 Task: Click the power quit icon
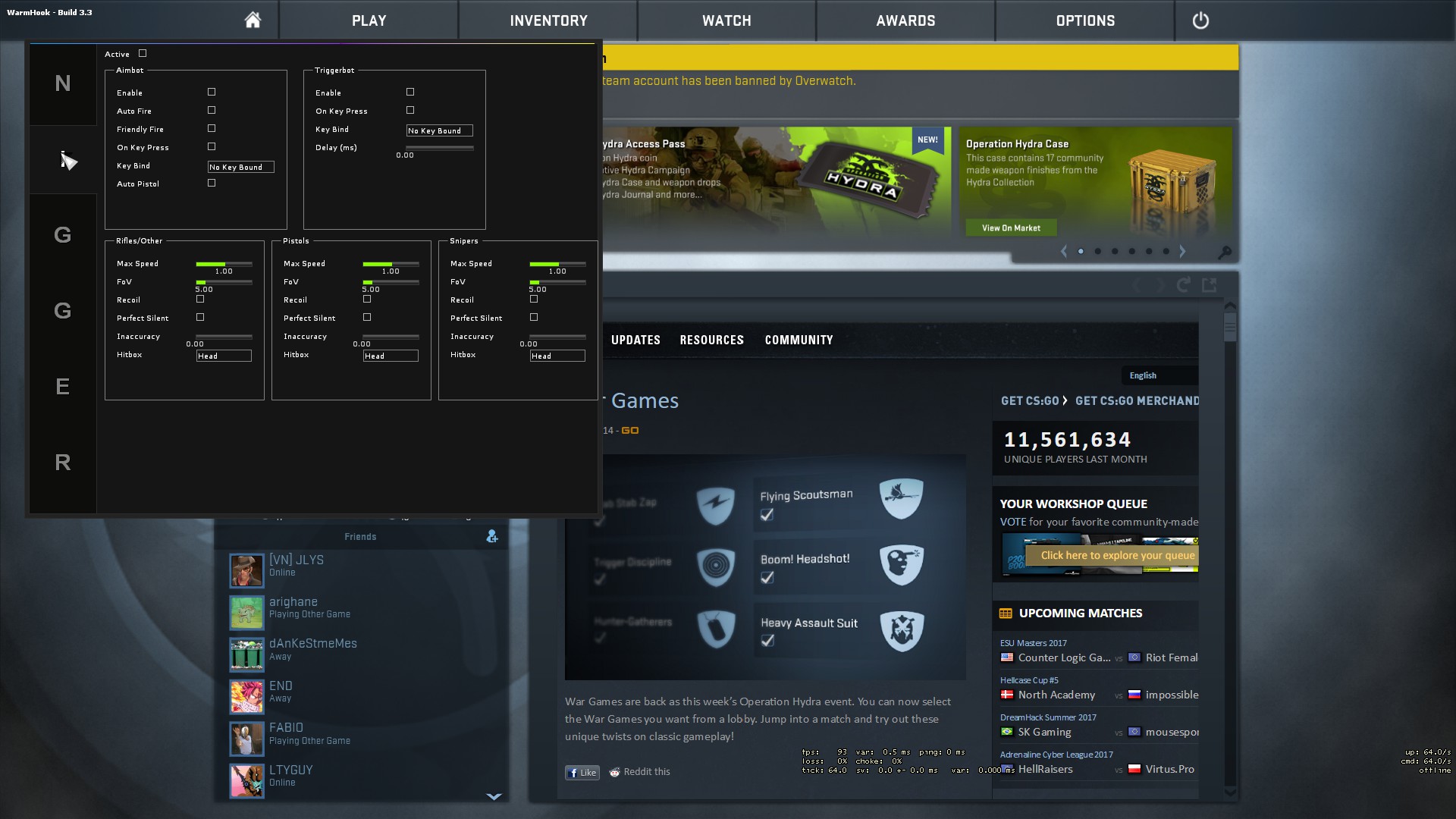tap(1200, 20)
